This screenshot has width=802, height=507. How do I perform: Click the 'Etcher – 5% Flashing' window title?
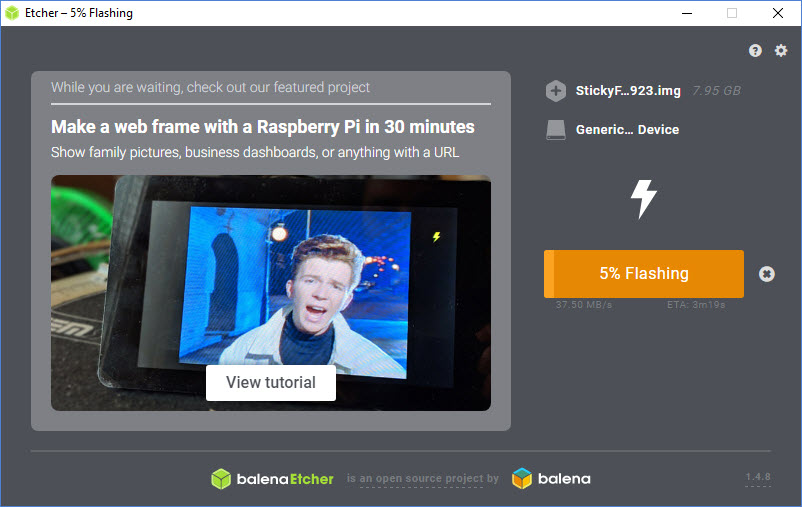pos(79,13)
